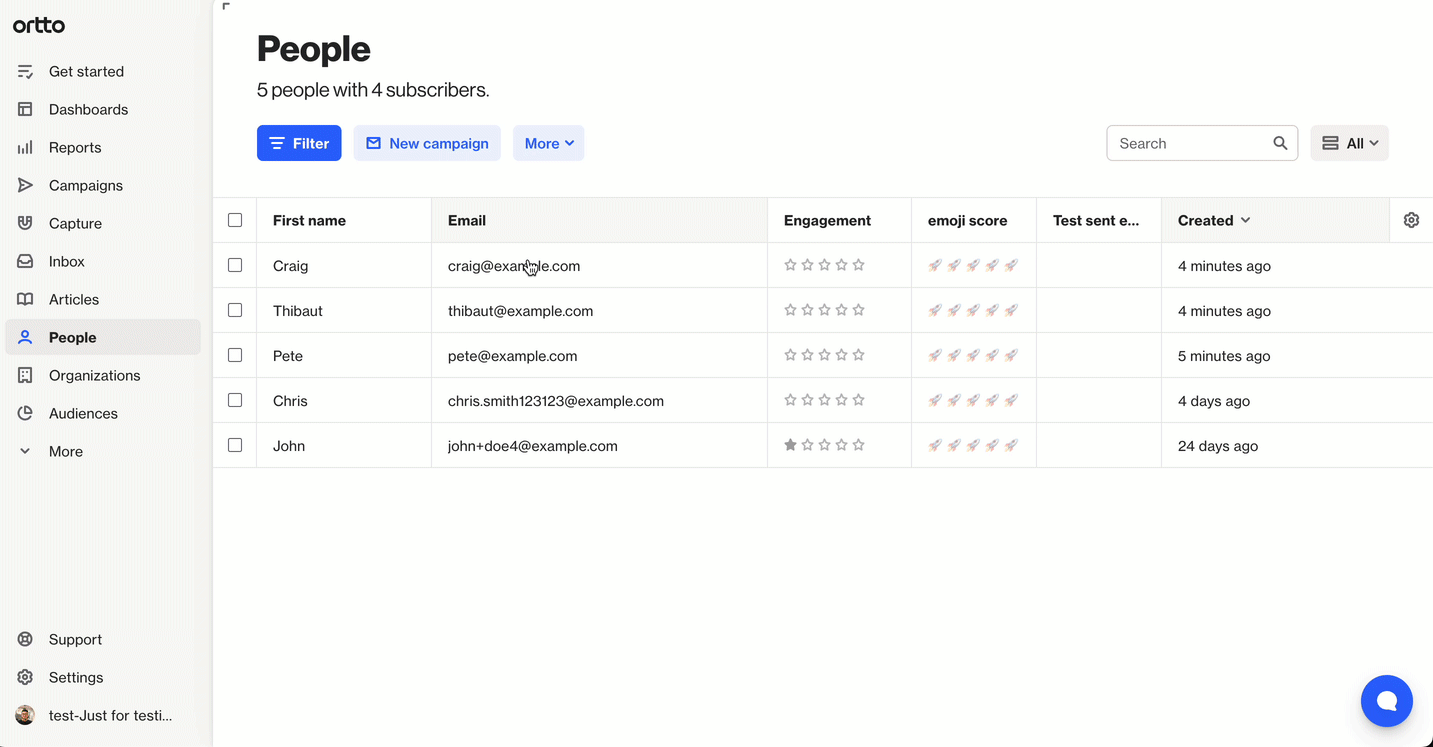Click the New campaign button
Screen dimensions: 1433x747
[427, 143]
